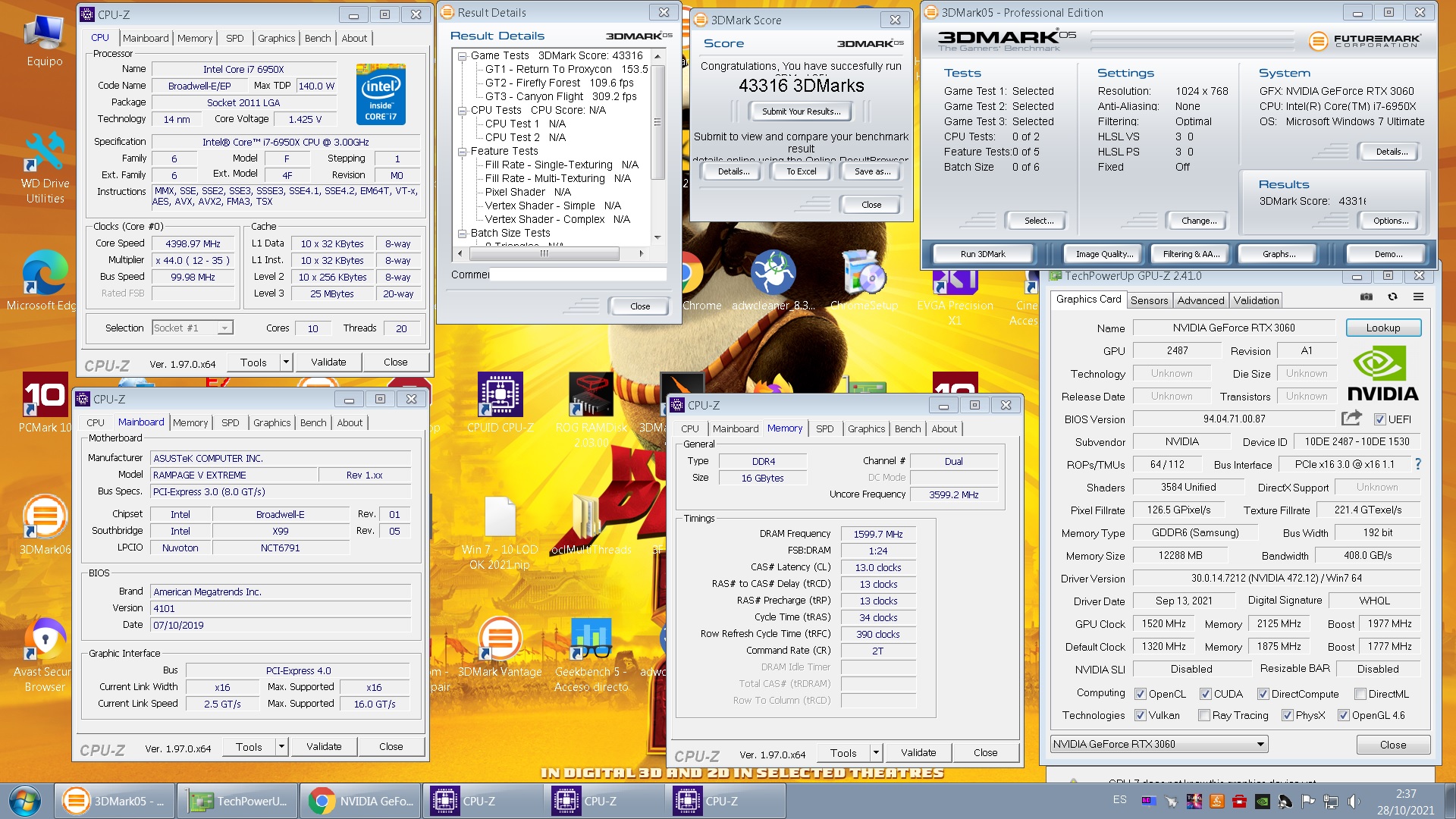This screenshot has height=819, width=1456.
Task: Click the Comment input field in Result Details
Action: [578, 275]
